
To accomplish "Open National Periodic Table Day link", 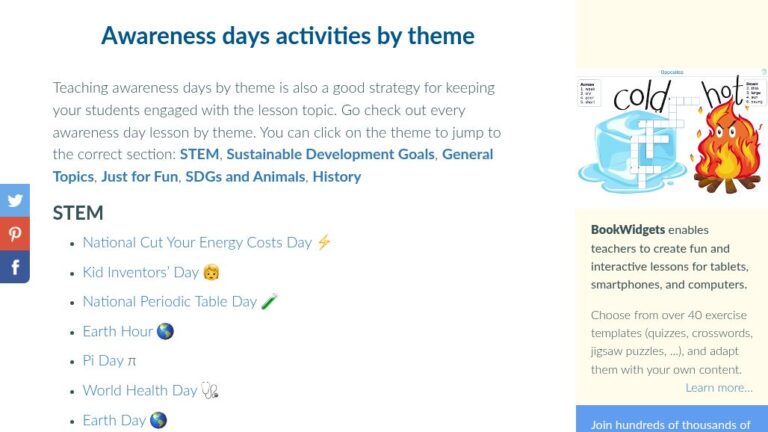I will 170,302.
